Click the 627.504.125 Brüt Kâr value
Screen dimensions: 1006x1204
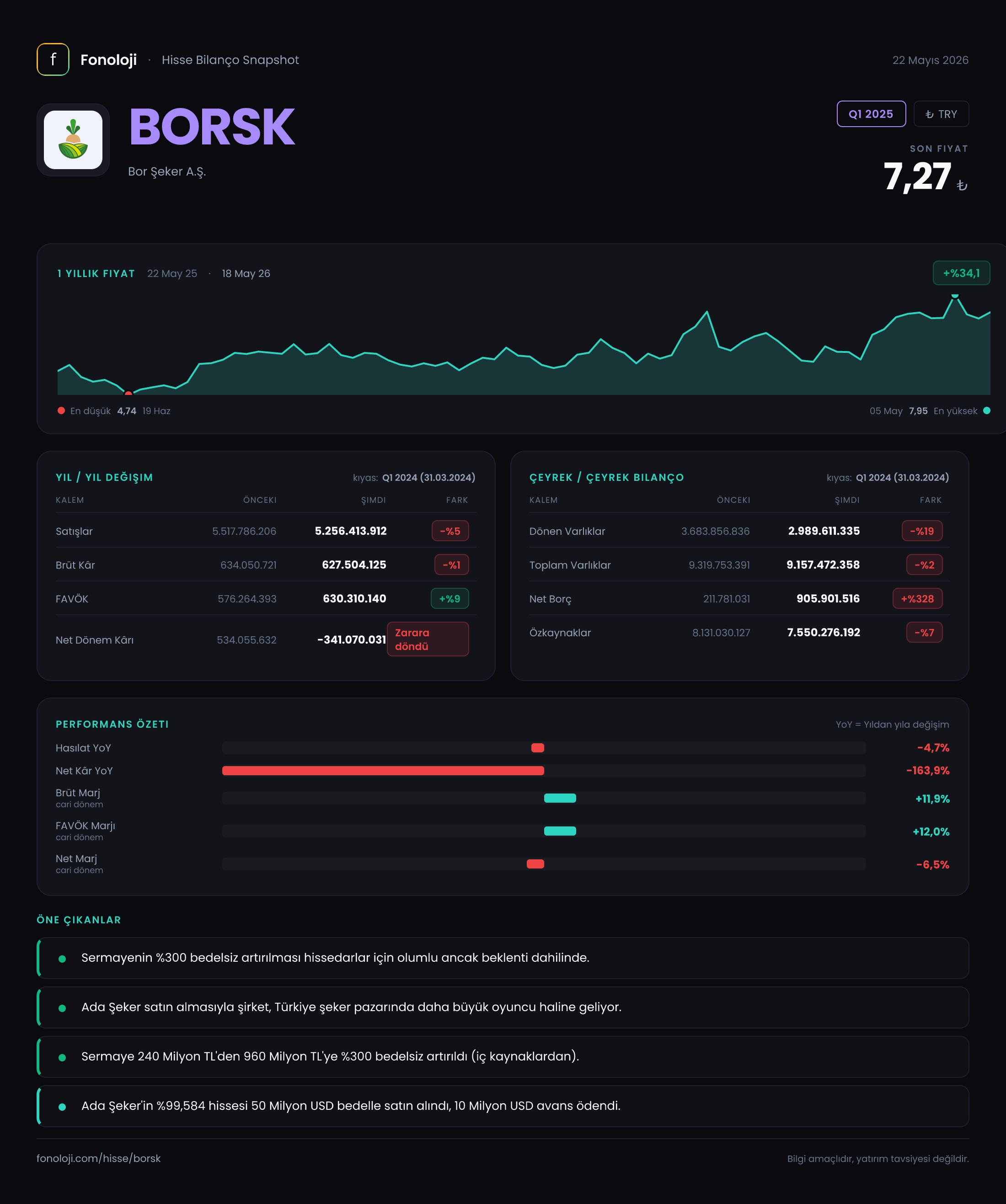(x=354, y=565)
